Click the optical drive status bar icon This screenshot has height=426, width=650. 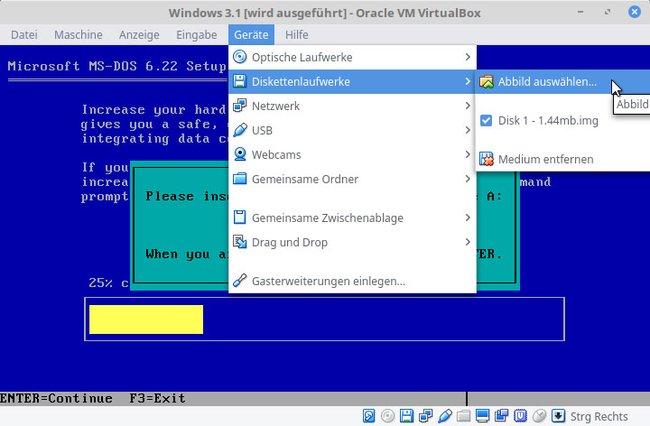[388, 416]
